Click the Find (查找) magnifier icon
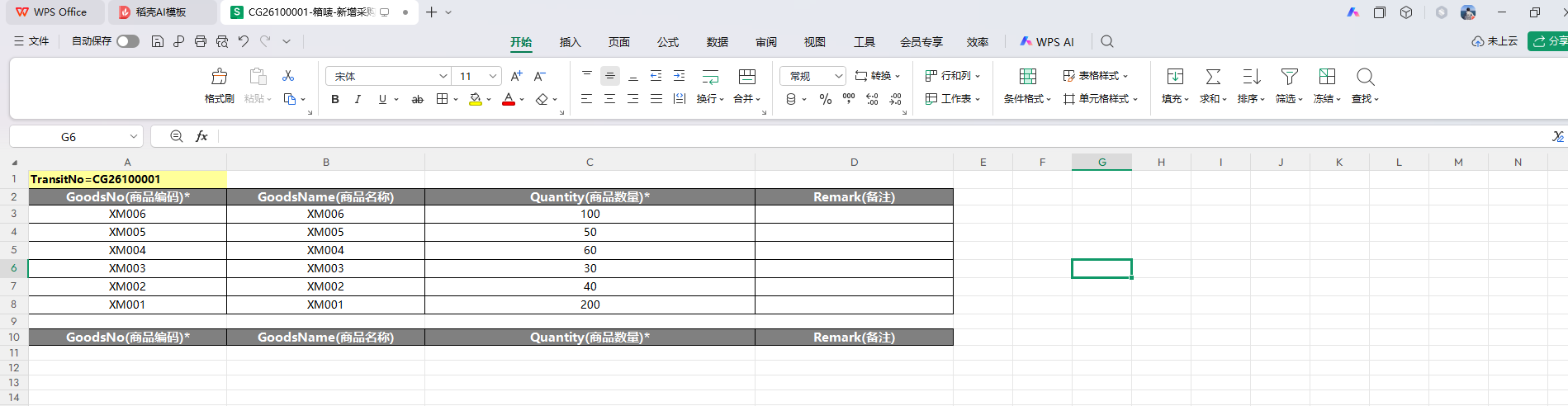The height and width of the screenshot is (406, 1568). click(1365, 77)
